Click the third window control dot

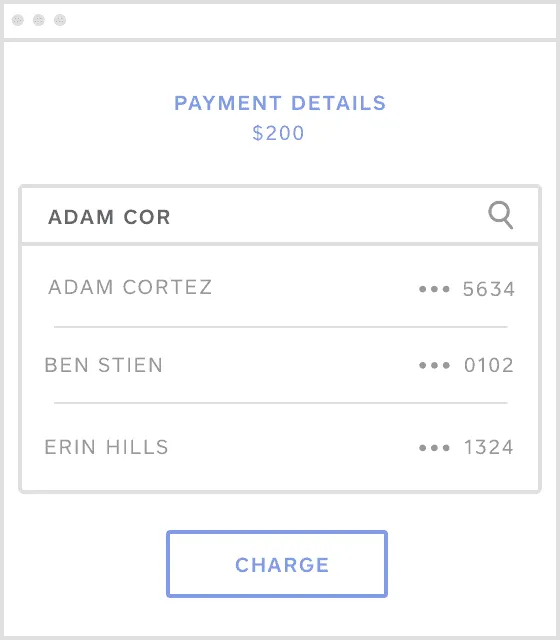click(x=60, y=20)
